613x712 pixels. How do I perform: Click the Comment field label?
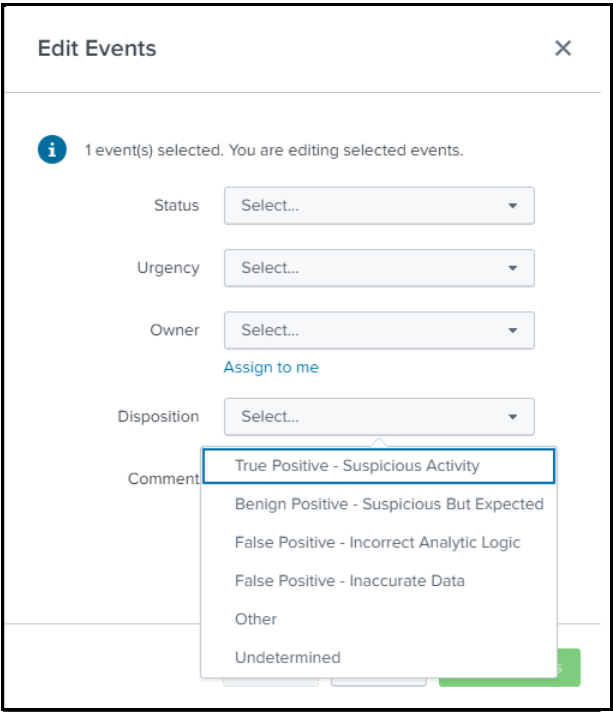point(163,479)
